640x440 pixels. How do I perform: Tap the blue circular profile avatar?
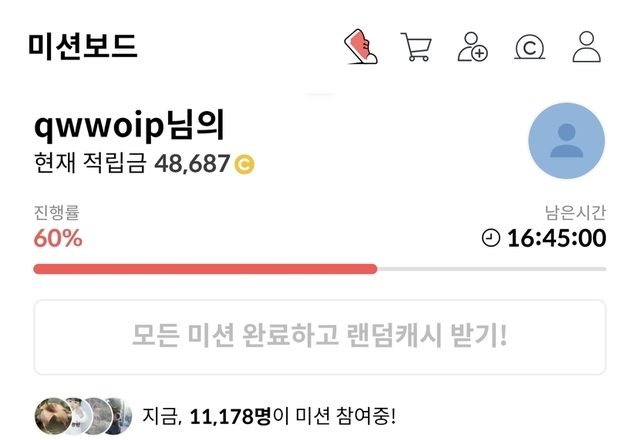(567, 141)
